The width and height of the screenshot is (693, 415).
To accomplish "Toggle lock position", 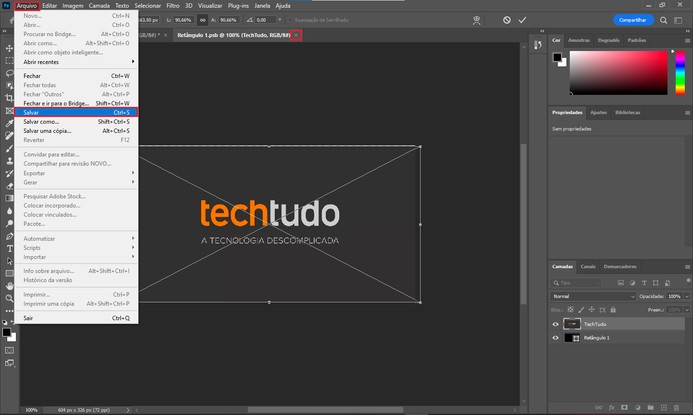I will pyautogui.click(x=592, y=310).
